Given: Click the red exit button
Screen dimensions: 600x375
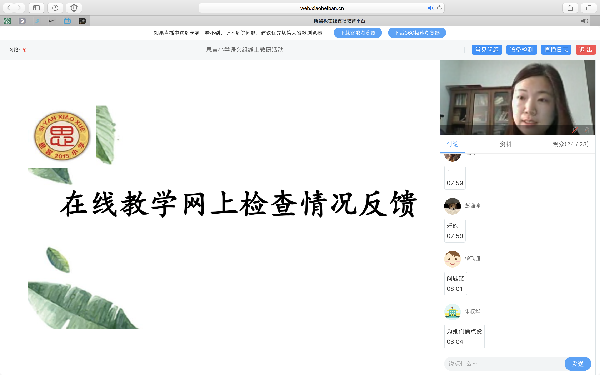Looking at the screenshot, I should tap(586, 50).
